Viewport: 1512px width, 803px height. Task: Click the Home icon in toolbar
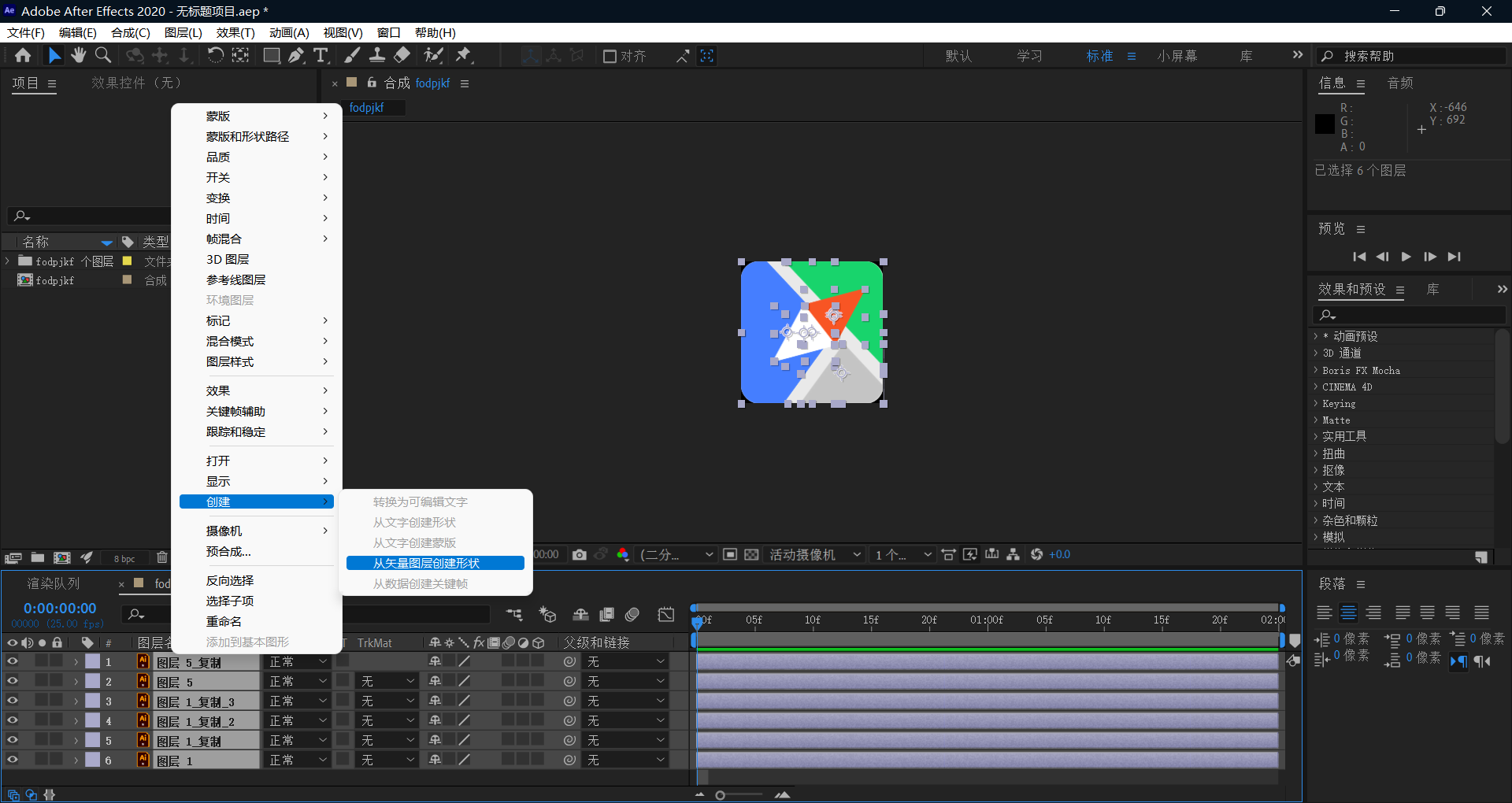(x=23, y=55)
